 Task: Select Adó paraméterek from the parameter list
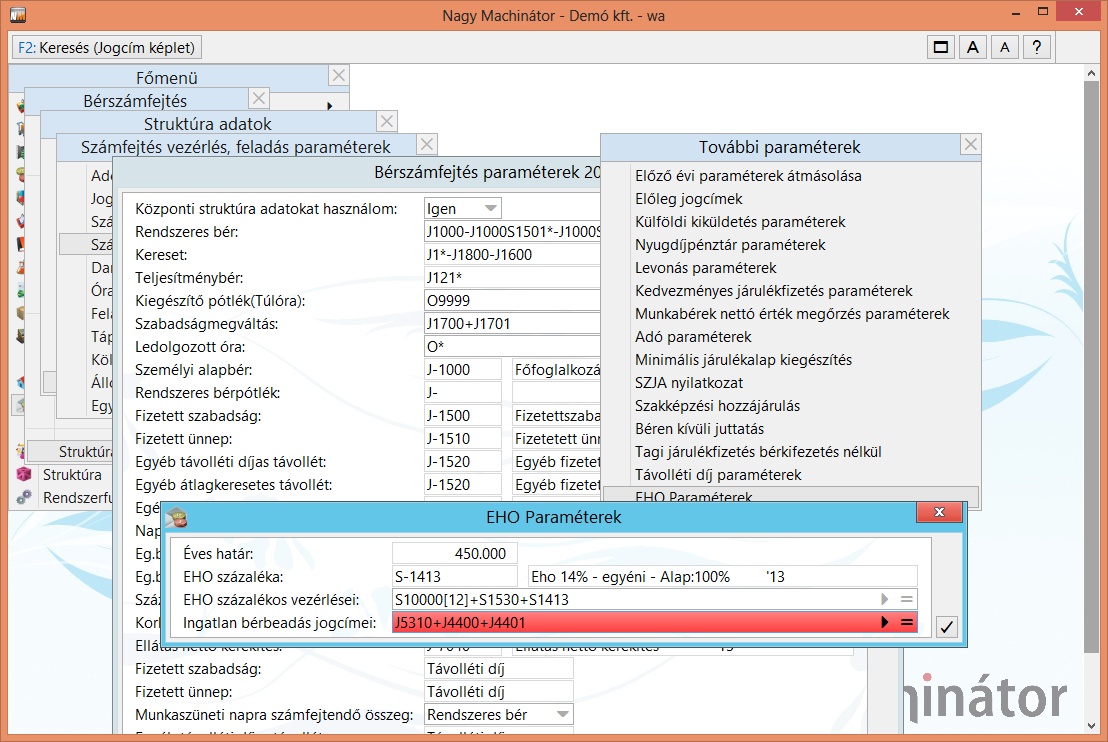pos(693,337)
